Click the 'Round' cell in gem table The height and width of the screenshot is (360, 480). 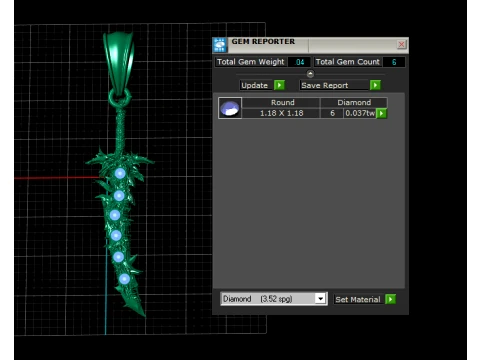[x=281, y=102]
